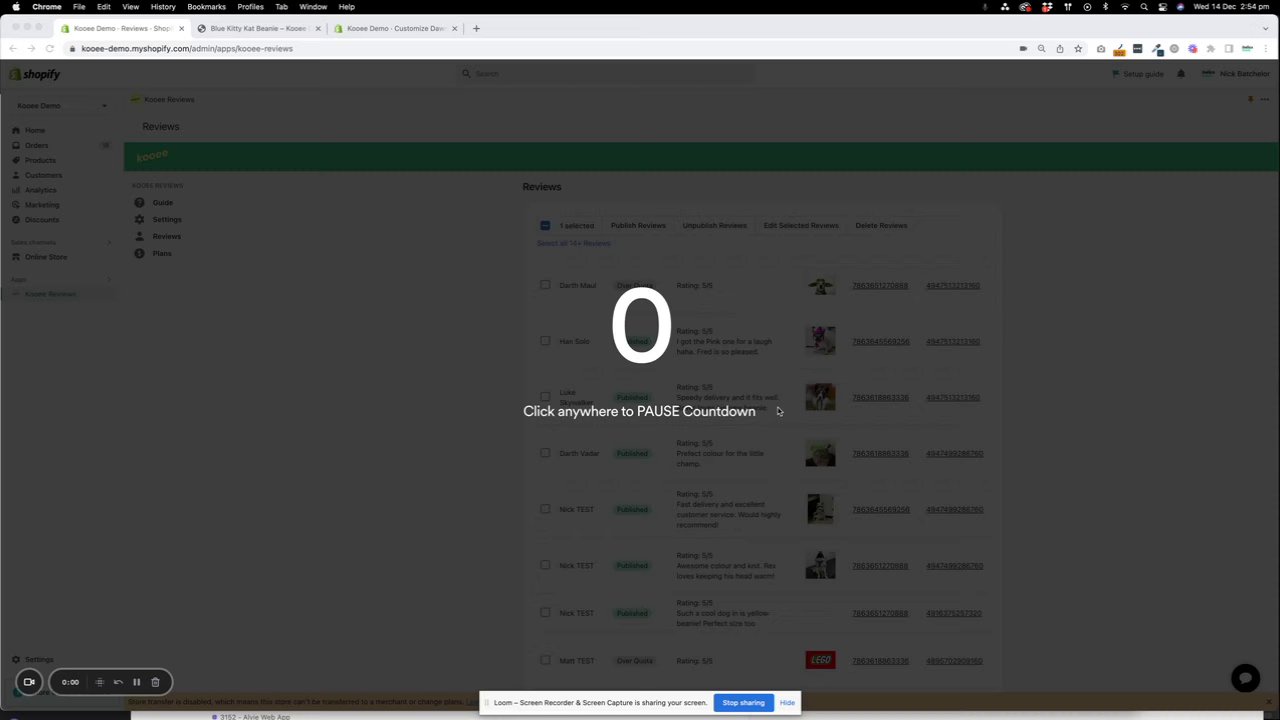Open product link 7863651270888 in Darth Maul row
This screenshot has height=720, width=1280.
tap(880, 286)
